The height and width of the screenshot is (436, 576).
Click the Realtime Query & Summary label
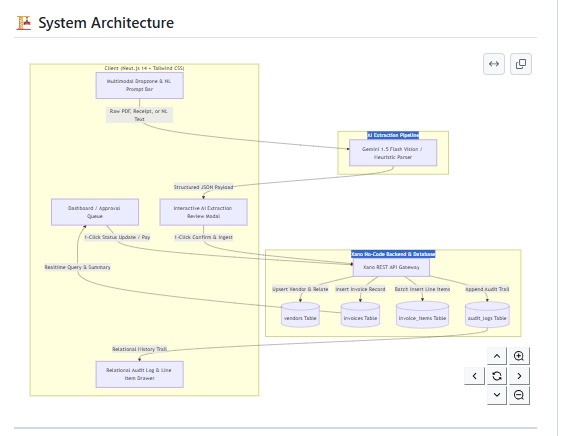coord(78,267)
